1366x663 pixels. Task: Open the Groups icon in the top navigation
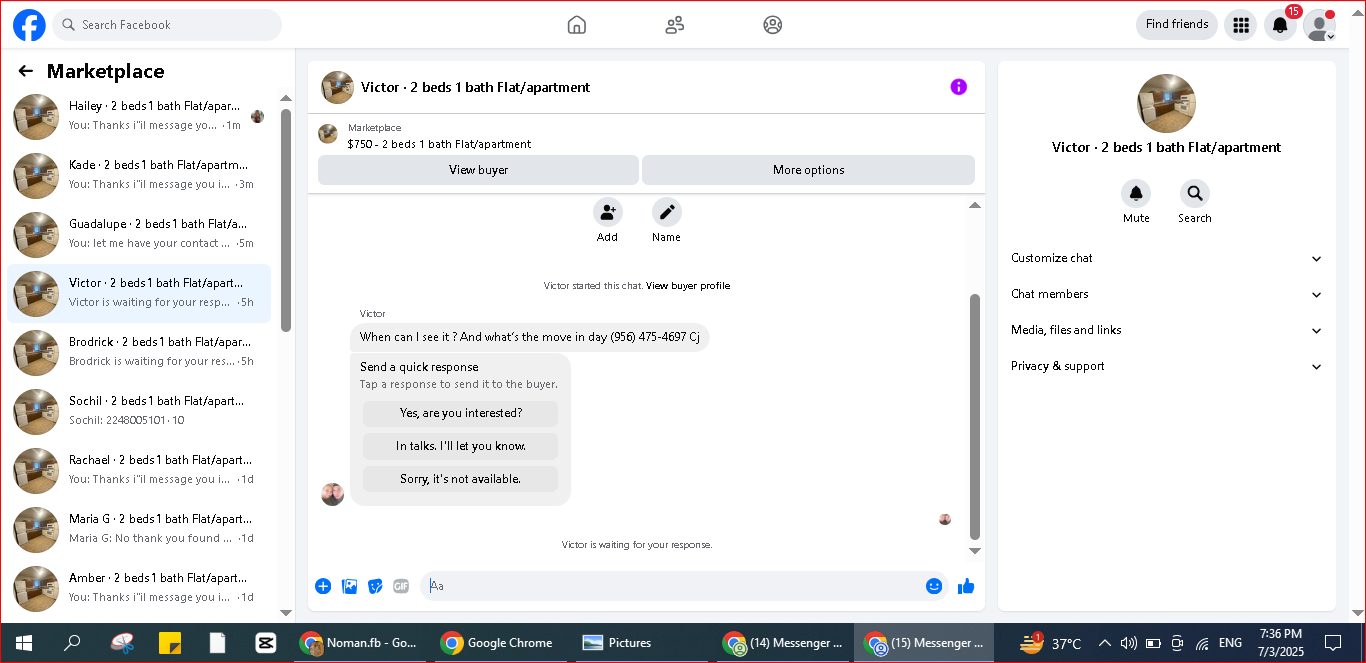(x=773, y=25)
